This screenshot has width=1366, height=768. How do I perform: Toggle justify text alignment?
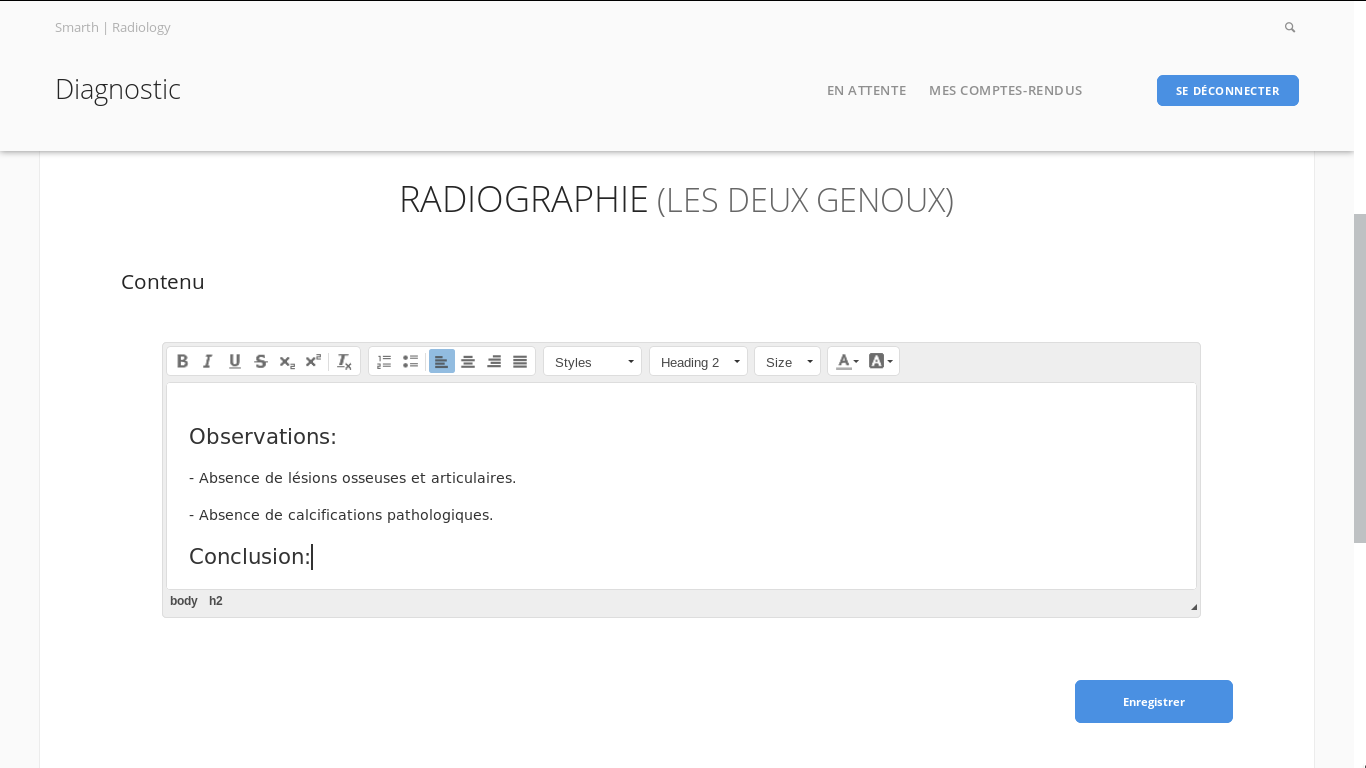[520, 361]
